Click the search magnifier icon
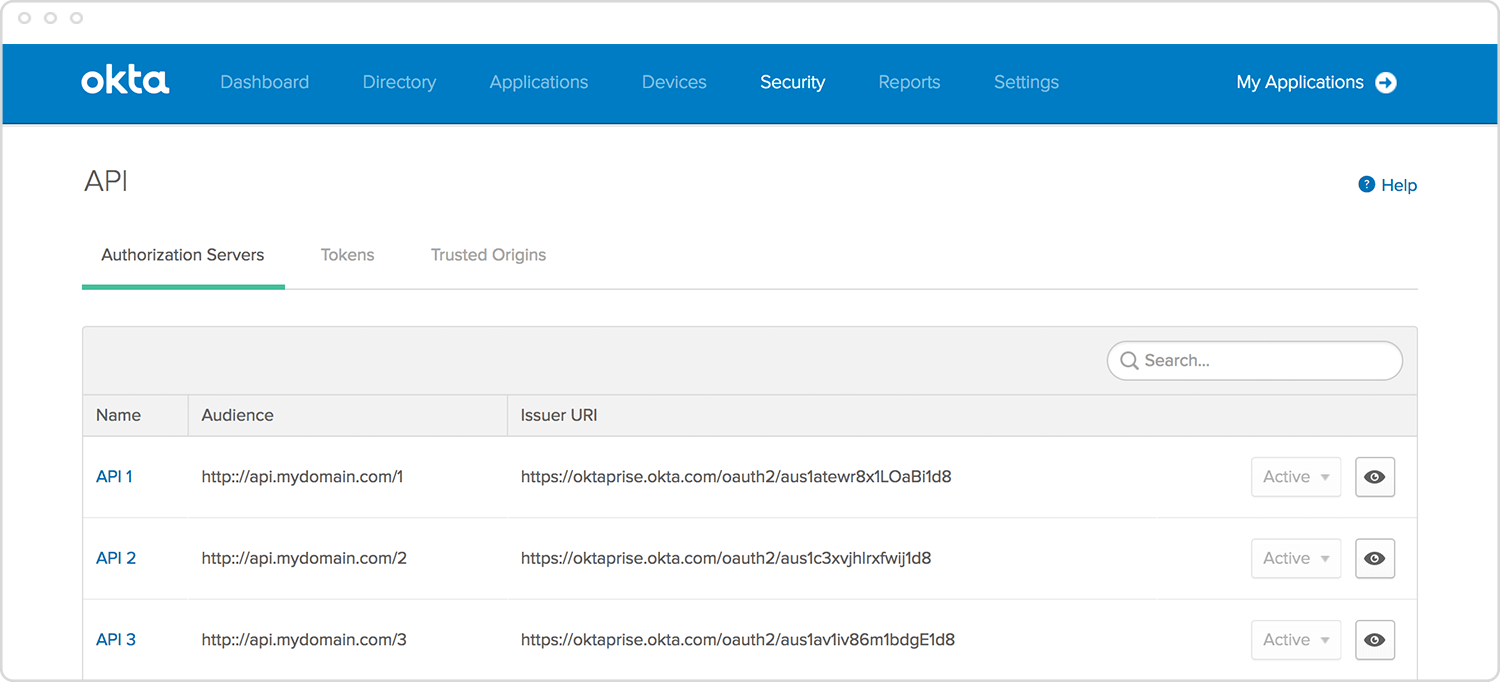1500x682 pixels. click(1129, 361)
